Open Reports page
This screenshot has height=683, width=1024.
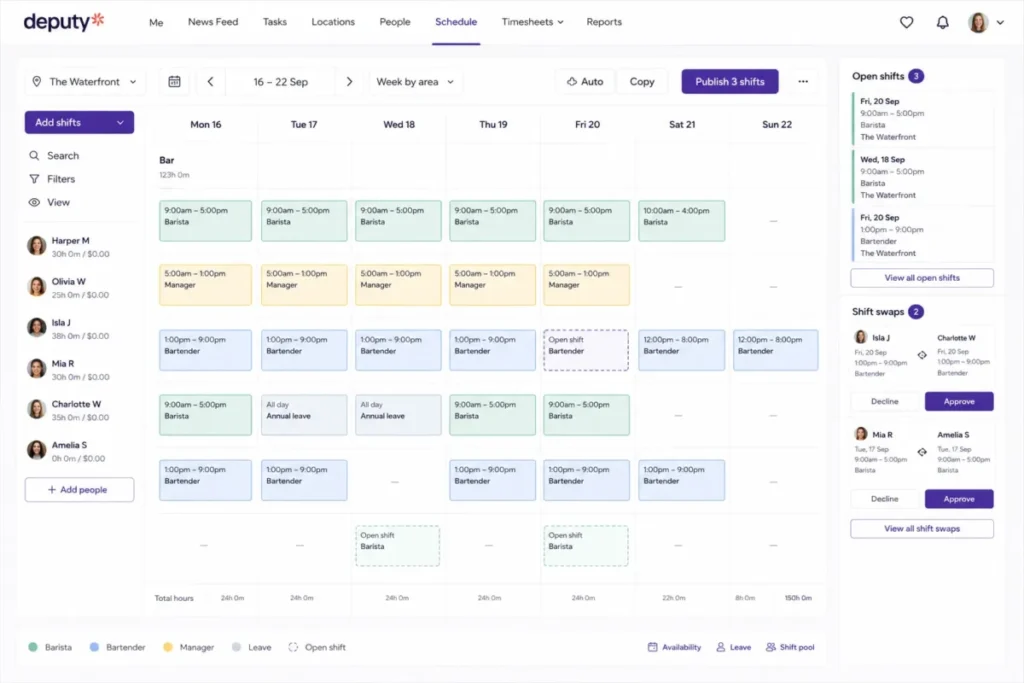(x=604, y=22)
